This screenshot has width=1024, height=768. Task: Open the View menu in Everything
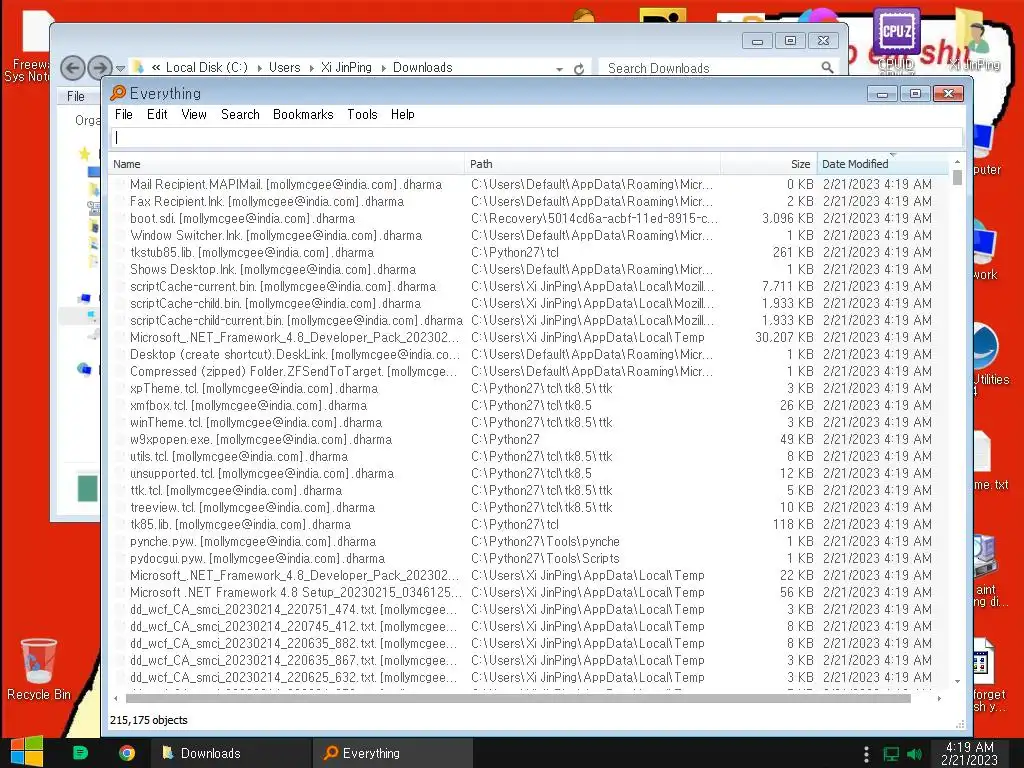194,114
